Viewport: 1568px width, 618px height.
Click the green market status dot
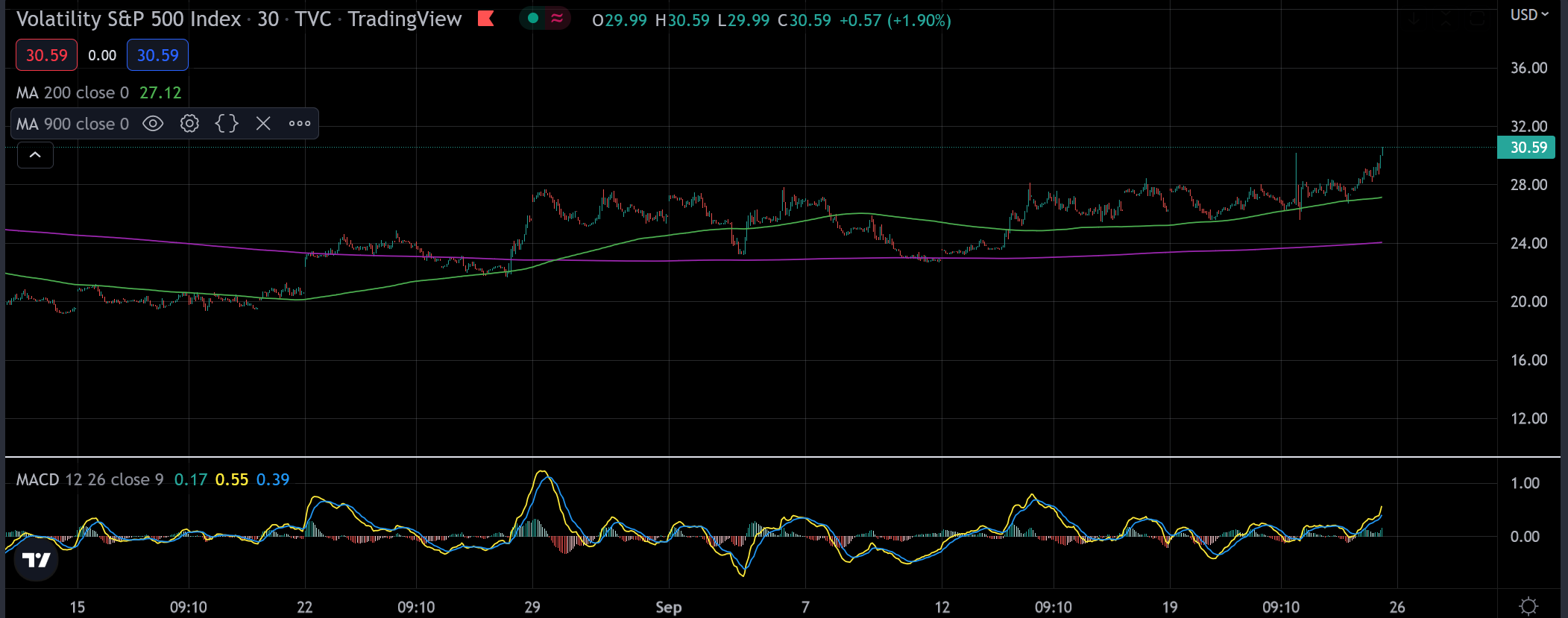pos(533,19)
